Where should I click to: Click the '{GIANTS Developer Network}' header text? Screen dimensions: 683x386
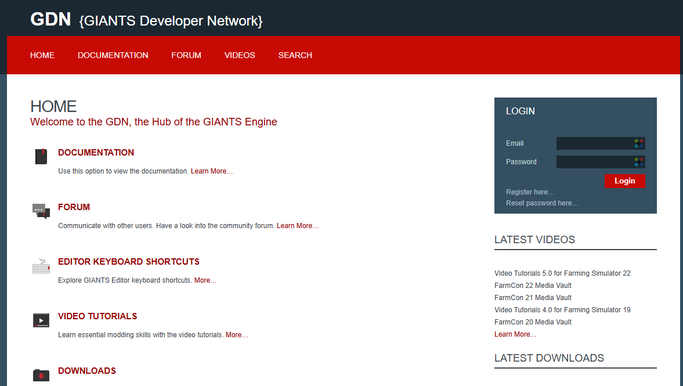[x=171, y=21]
